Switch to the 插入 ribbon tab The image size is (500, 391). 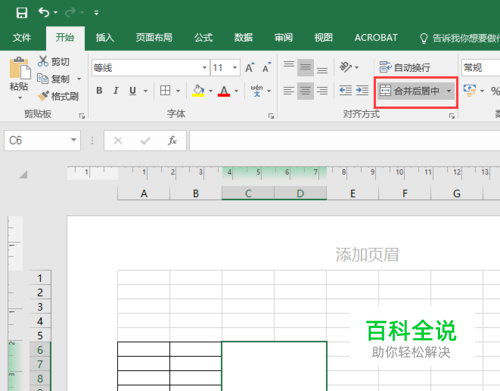click(x=105, y=38)
